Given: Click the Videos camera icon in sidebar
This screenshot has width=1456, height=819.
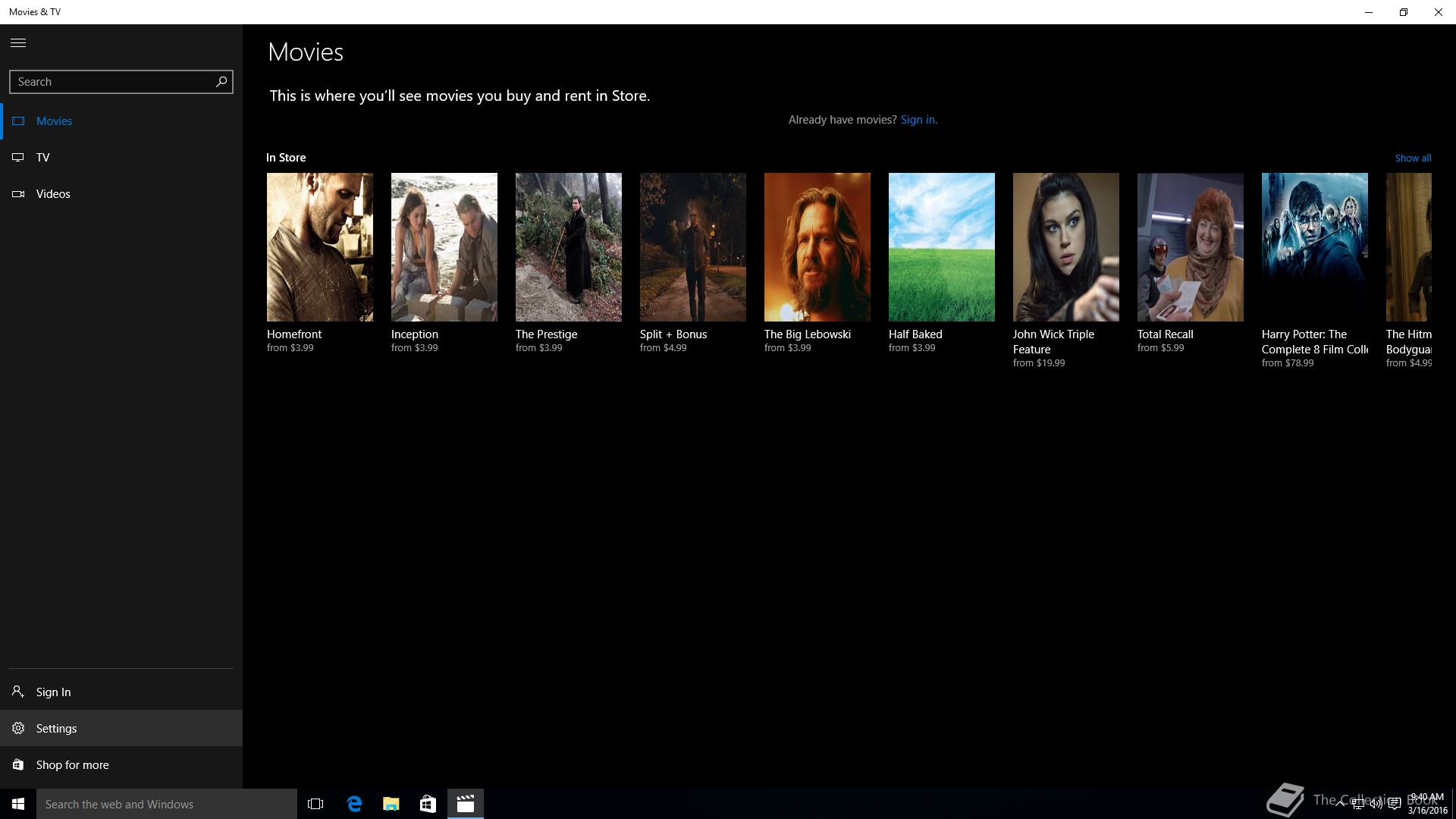Looking at the screenshot, I should pyautogui.click(x=18, y=194).
